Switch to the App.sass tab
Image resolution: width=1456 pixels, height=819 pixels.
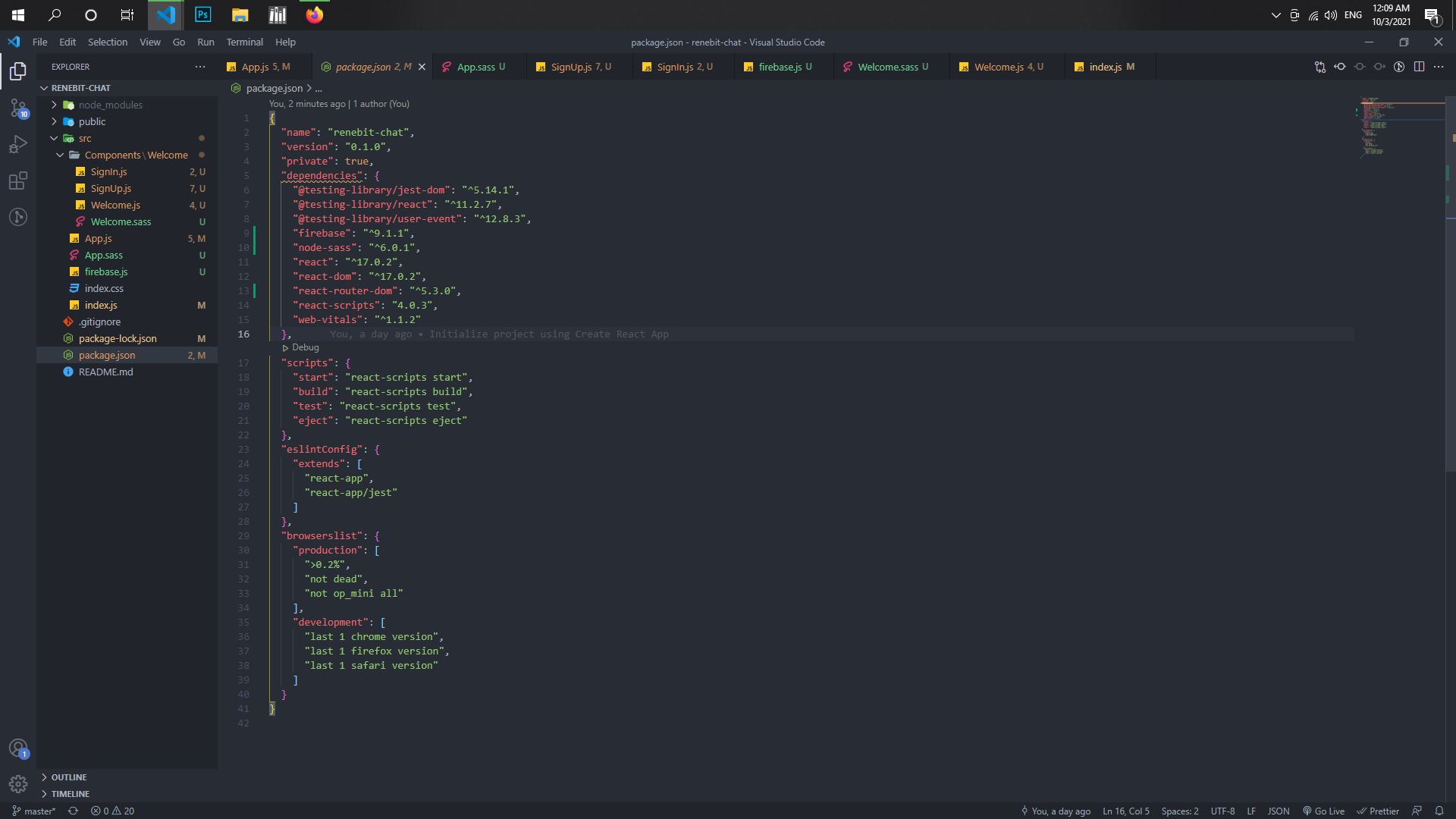pos(480,67)
